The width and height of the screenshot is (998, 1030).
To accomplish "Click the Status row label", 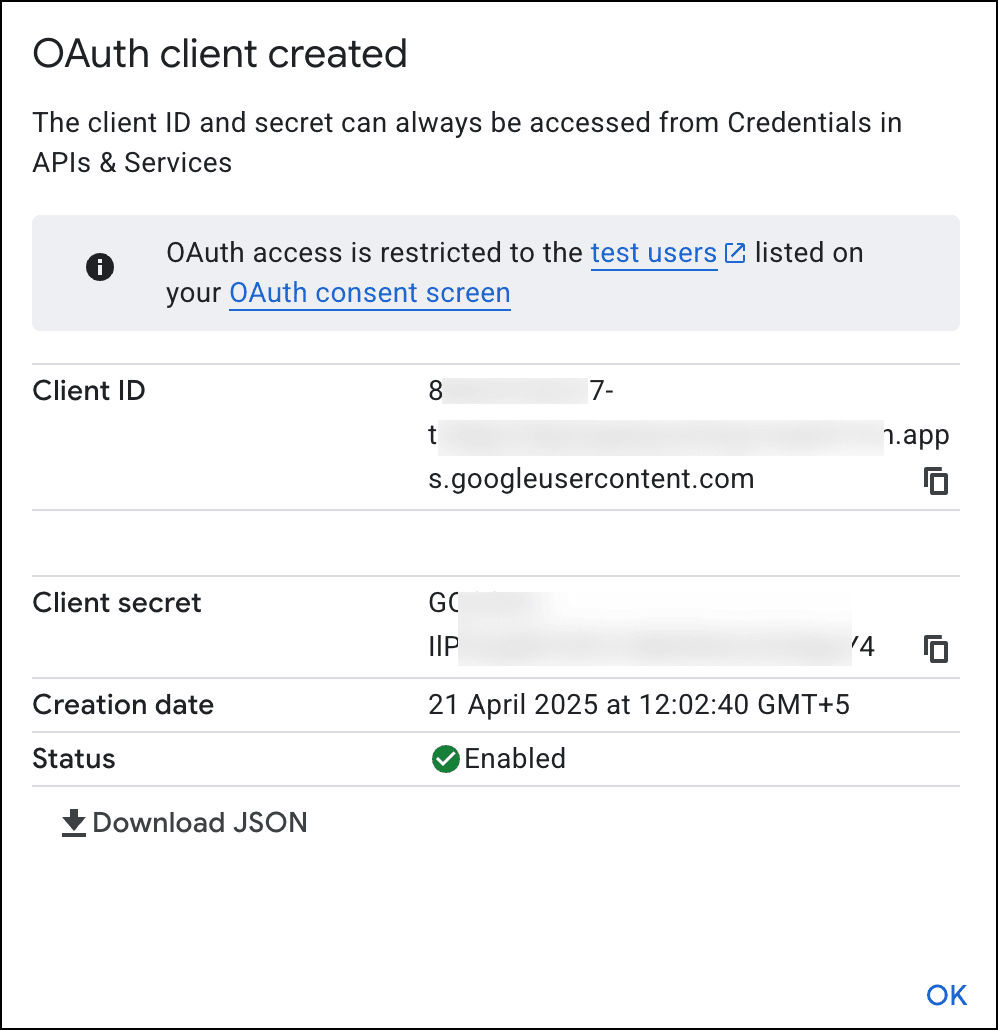I will 74,759.
